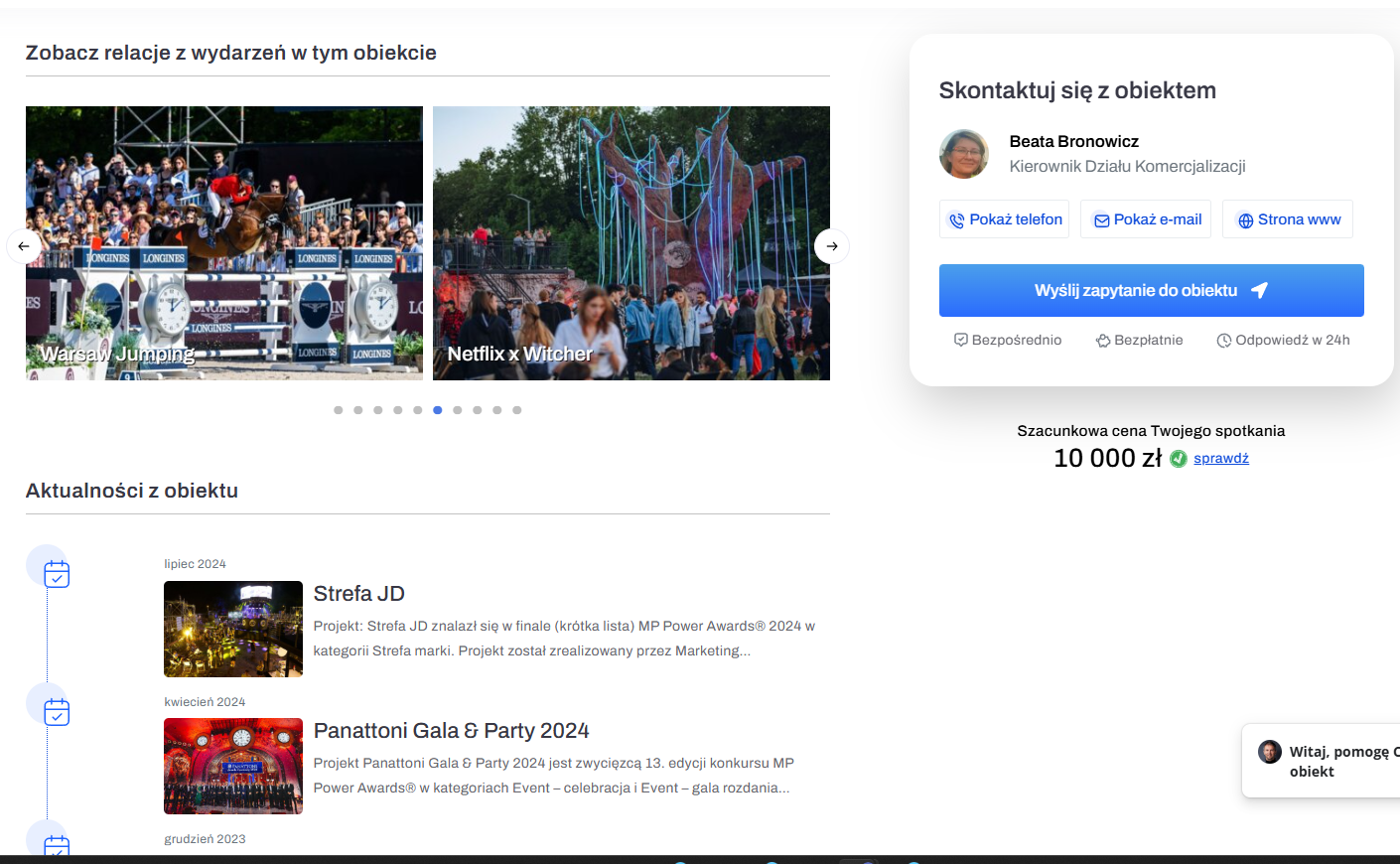Select the last carousel pagination dot
The height and width of the screenshot is (864, 1400).
(517, 410)
